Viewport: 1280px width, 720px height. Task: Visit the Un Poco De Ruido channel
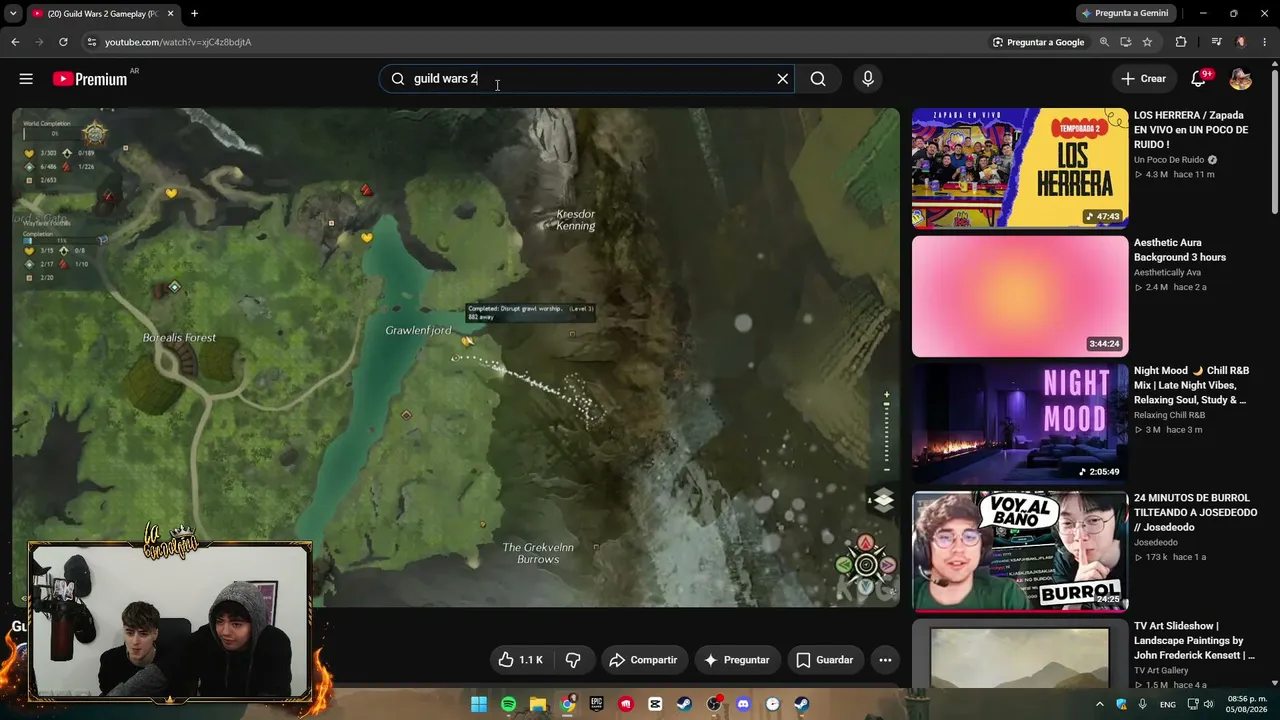(1170, 160)
